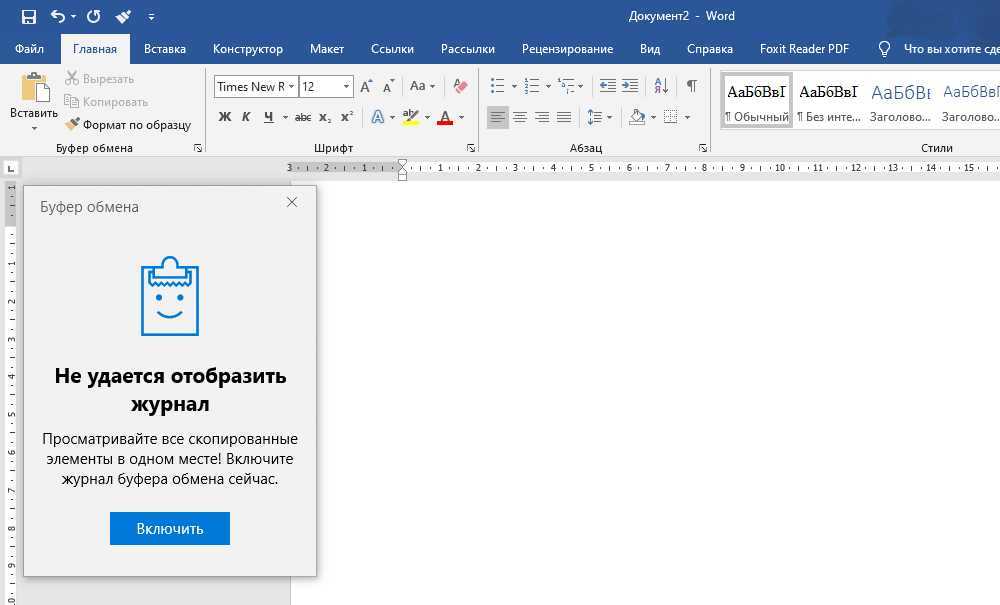This screenshot has height=605, width=1000.
Task: Click the Save icon in the quick access toolbar
Action: 28,17
